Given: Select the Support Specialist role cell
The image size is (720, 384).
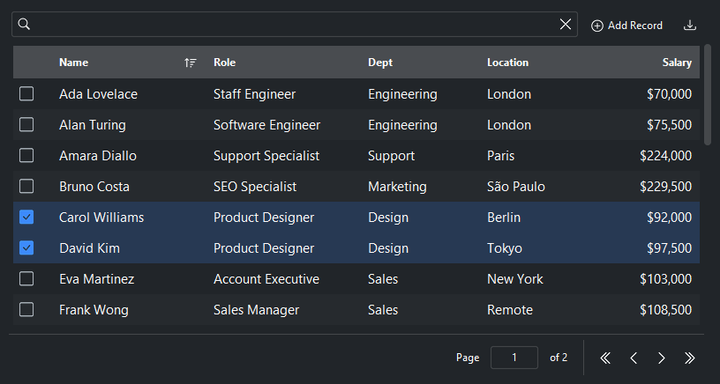Looking at the screenshot, I should pyautogui.click(x=266, y=156).
